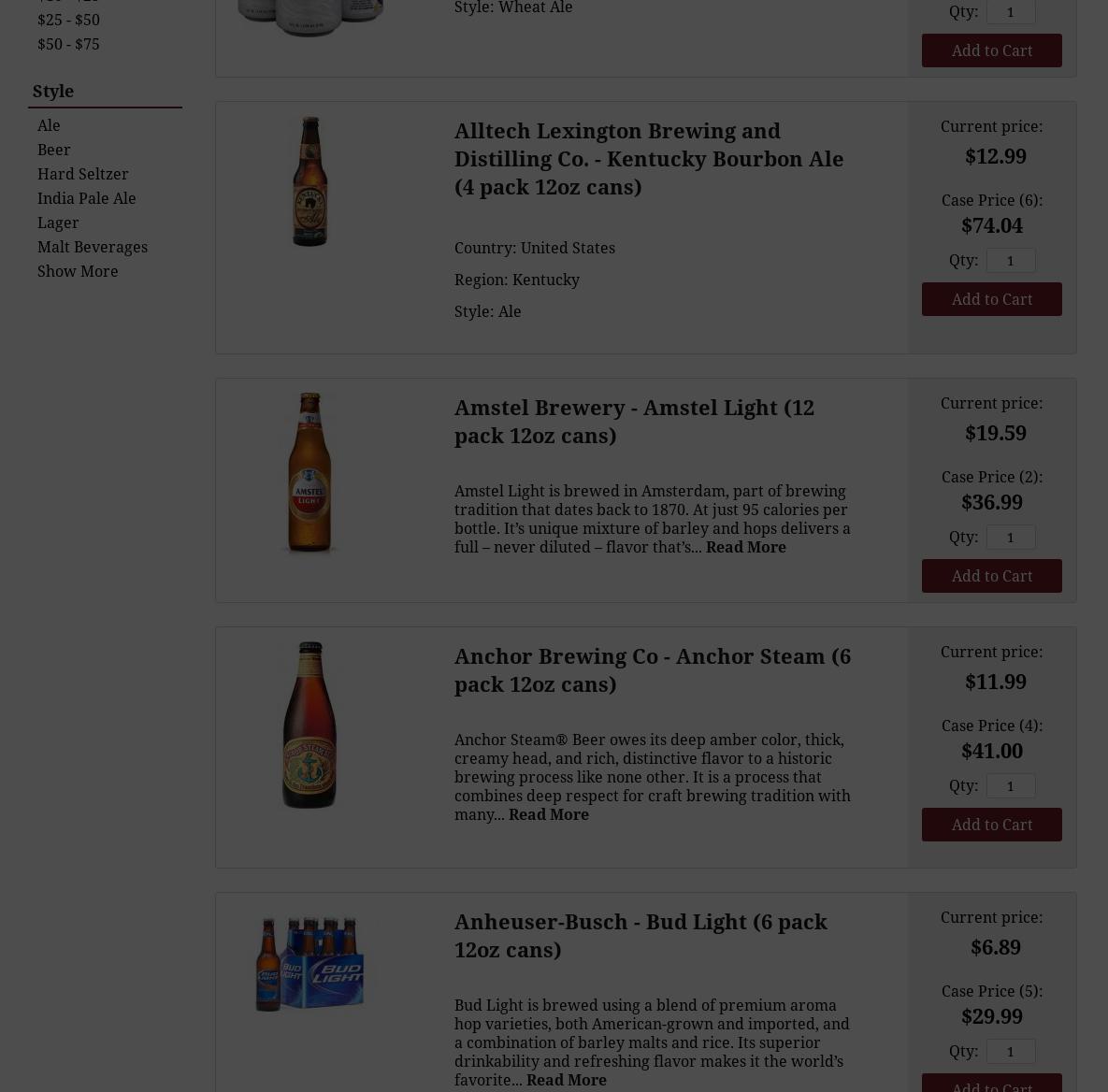Select $25 - $50 price range
Viewport: 1108px width, 1092px height.
click(68, 20)
